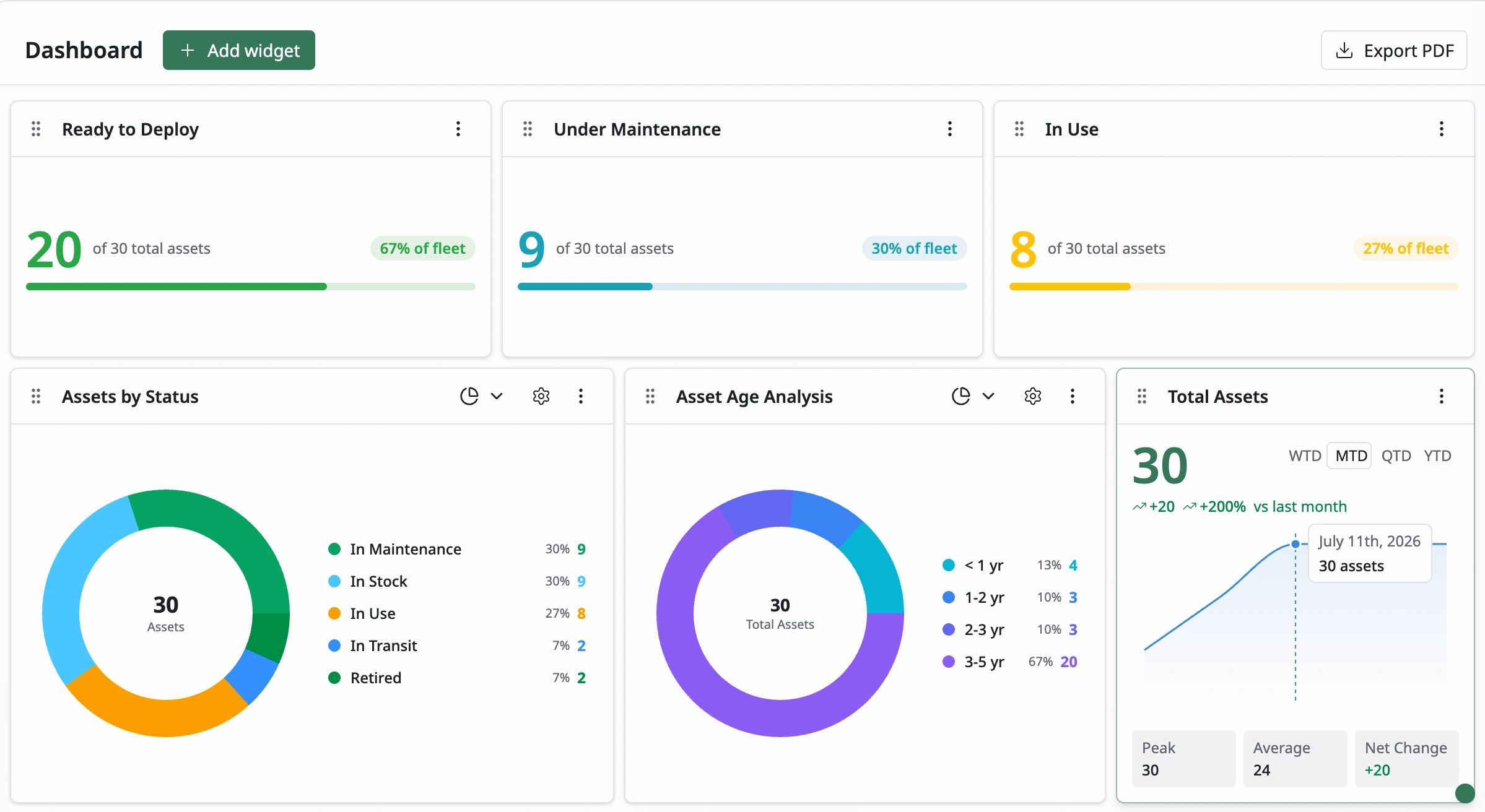Grab the Total Assets drag handle
The height and width of the screenshot is (812, 1485).
tap(1142, 396)
